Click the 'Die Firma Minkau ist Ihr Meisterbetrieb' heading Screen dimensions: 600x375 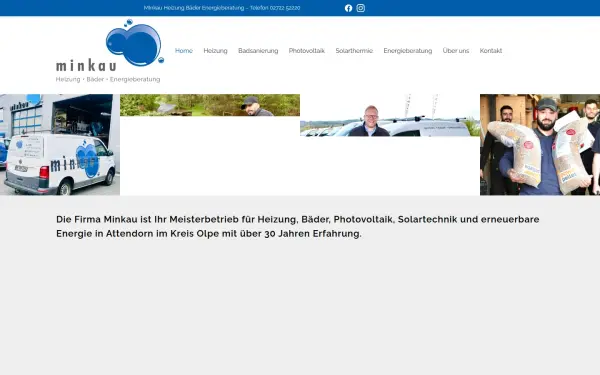(x=298, y=226)
